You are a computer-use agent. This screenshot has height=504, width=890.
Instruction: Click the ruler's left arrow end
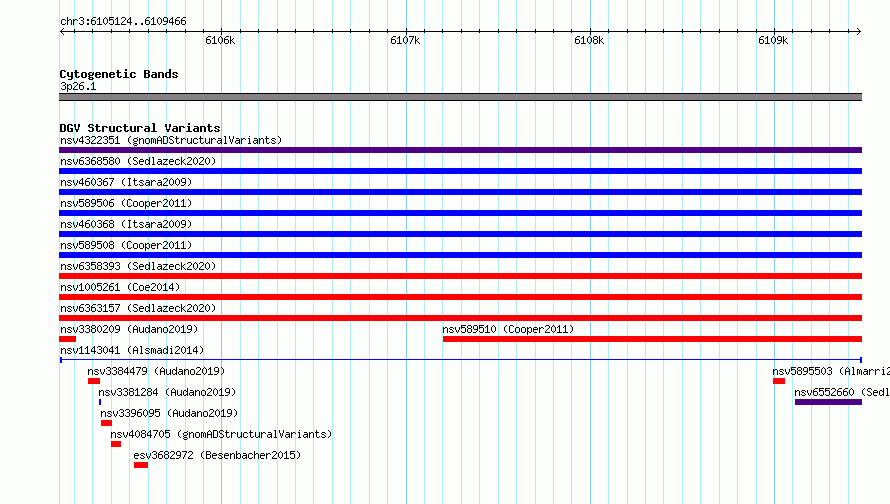[x=62, y=31]
